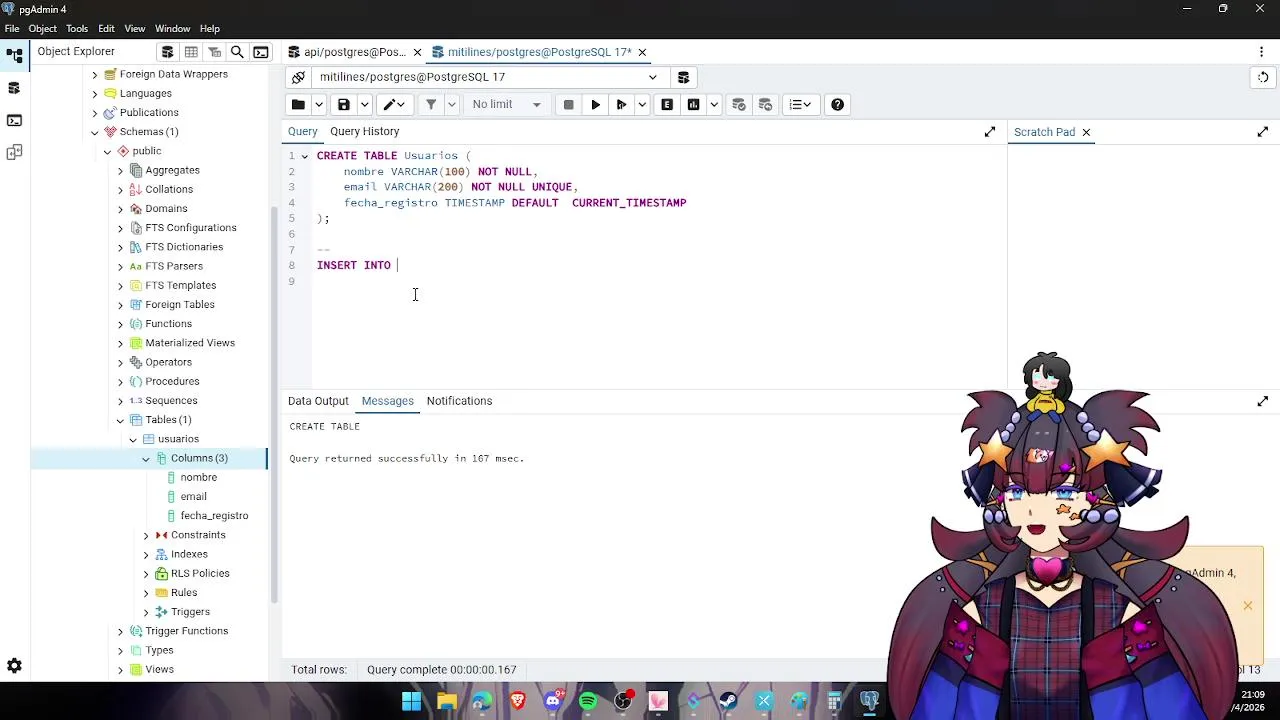Maximize the query editor panel arrow icon
The height and width of the screenshot is (720, 1280).
(989, 132)
